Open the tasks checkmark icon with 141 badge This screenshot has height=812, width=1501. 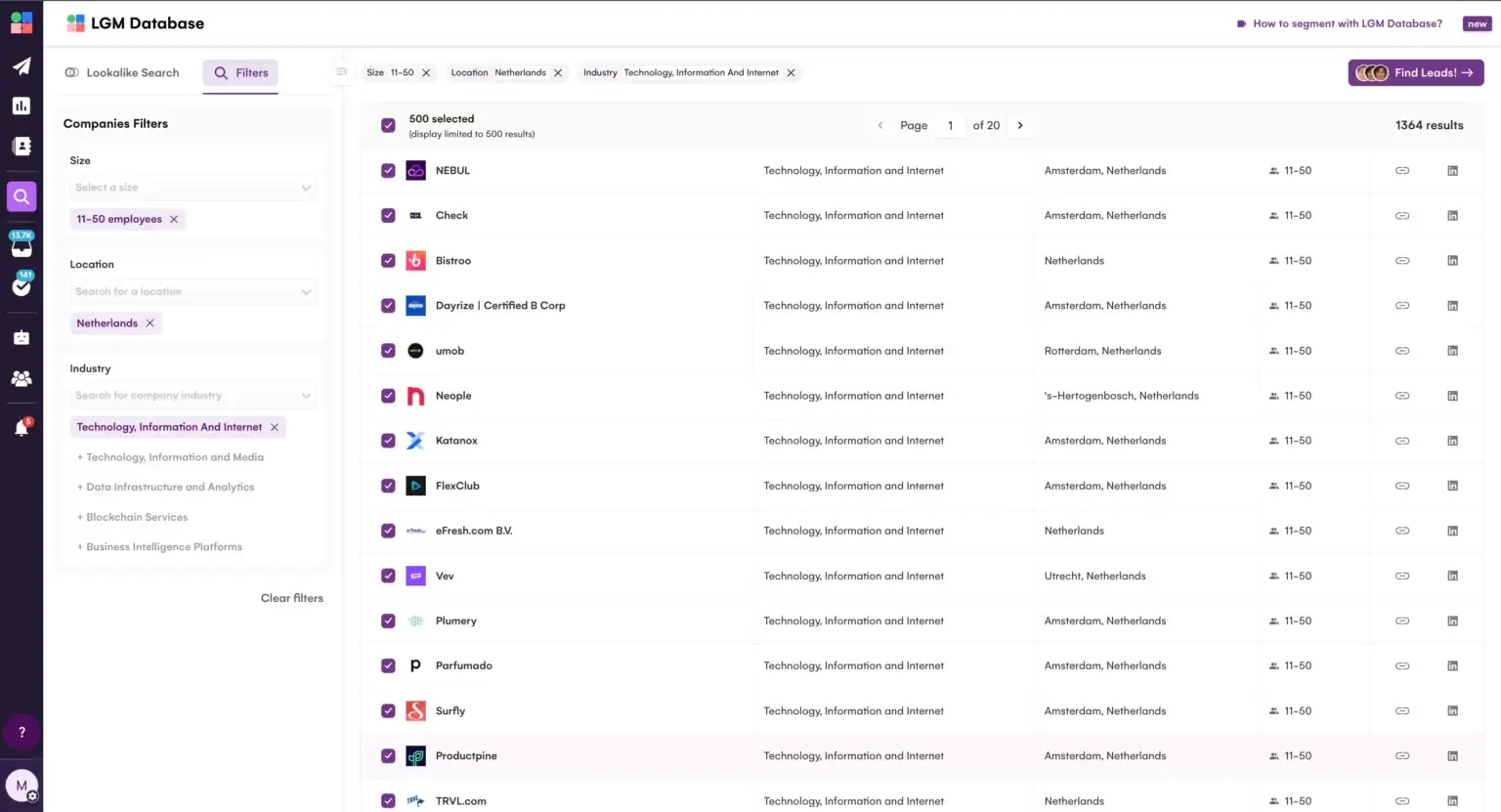(21, 284)
